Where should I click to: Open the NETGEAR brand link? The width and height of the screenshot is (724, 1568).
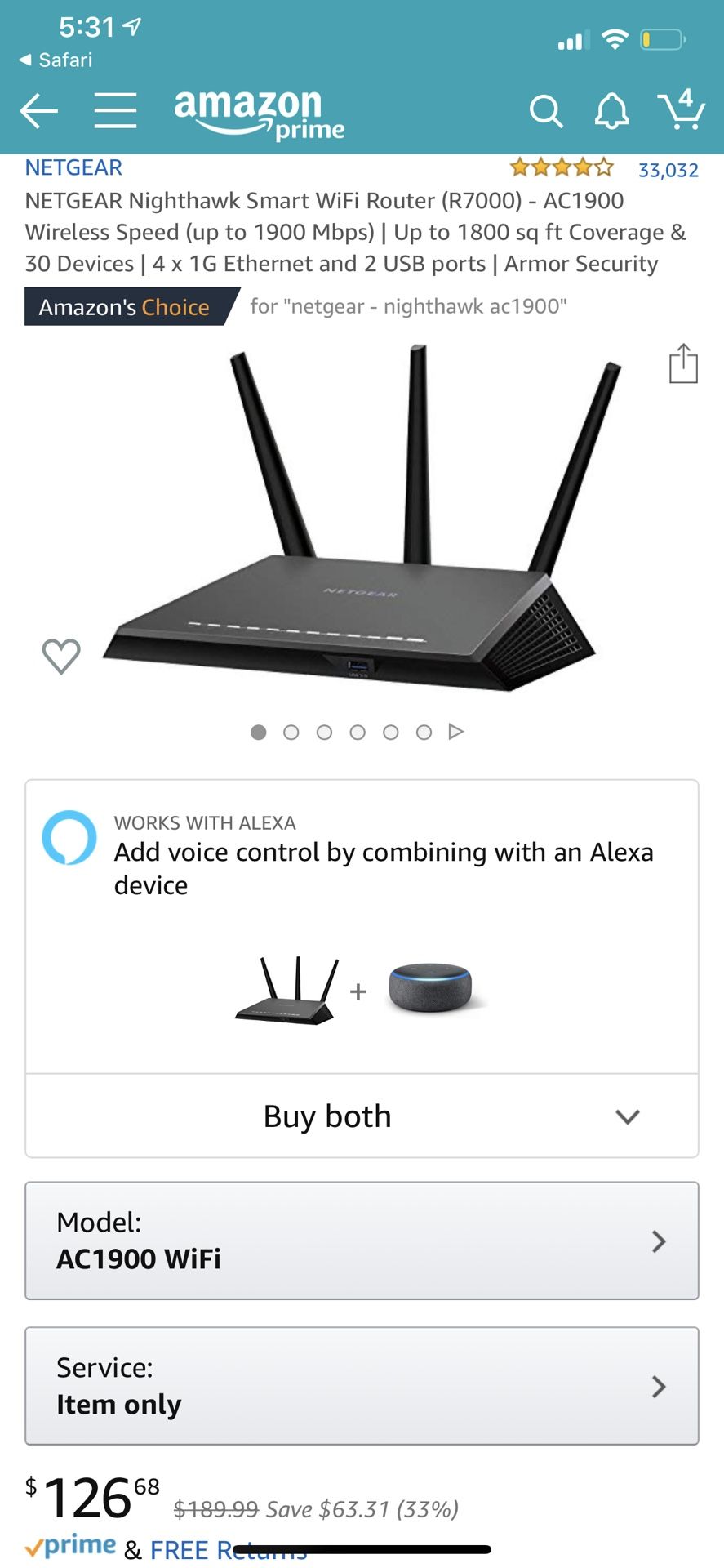tap(73, 167)
